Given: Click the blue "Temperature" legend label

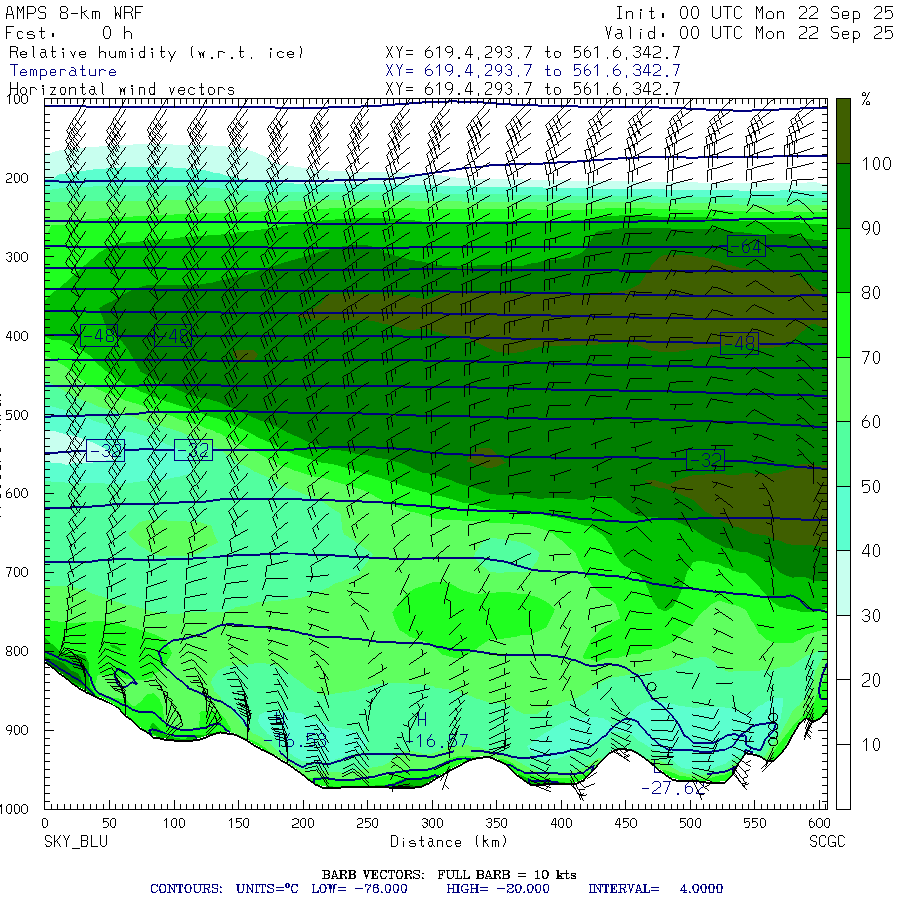Looking at the screenshot, I should (63, 71).
